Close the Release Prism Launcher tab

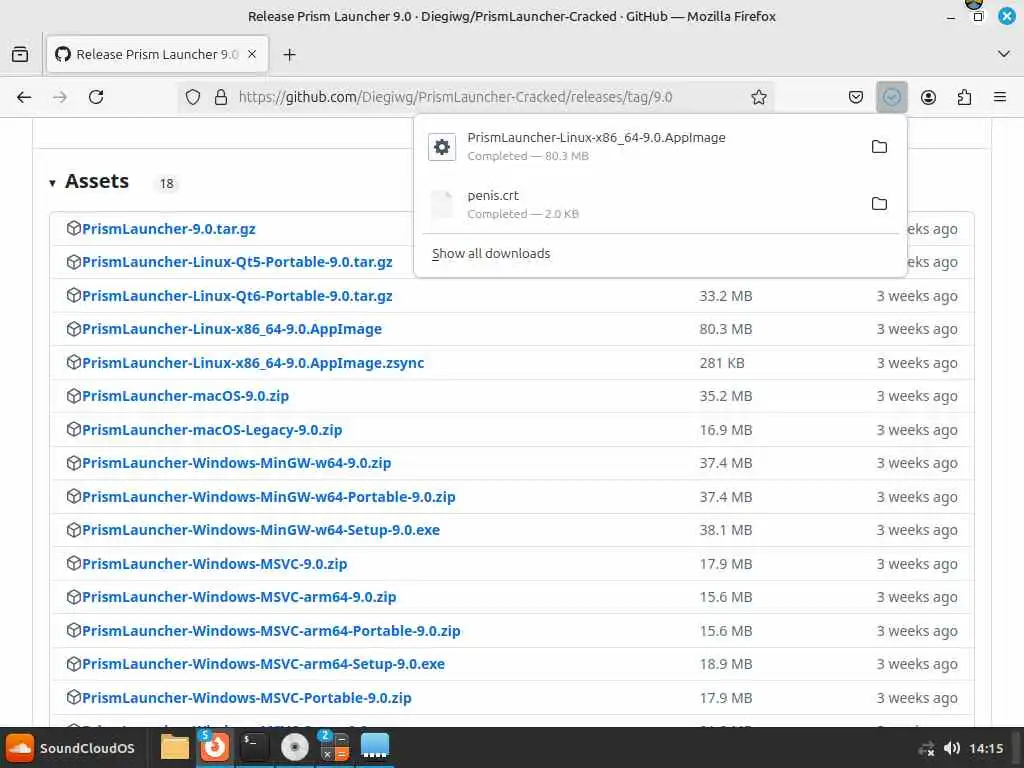click(252, 54)
